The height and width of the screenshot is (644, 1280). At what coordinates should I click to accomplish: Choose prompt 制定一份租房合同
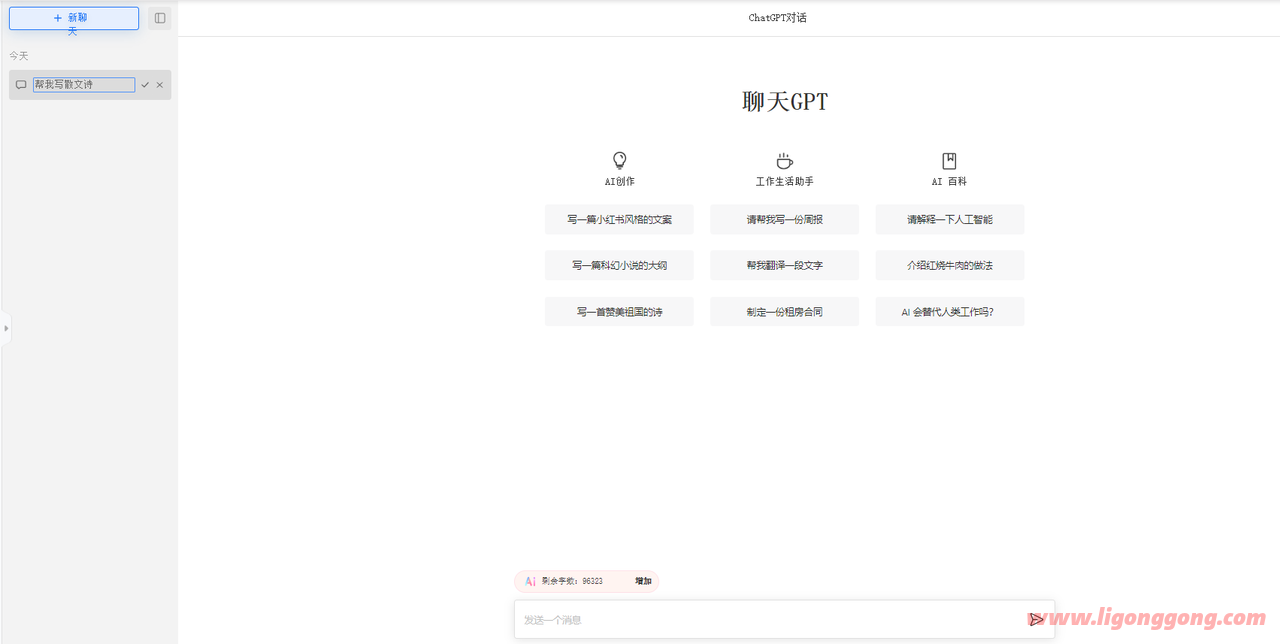coord(784,312)
